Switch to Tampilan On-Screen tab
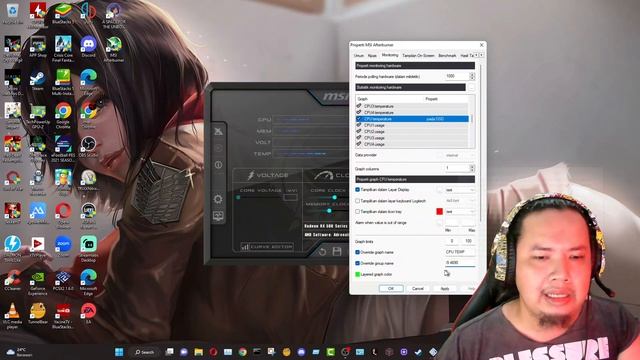Screen dimensions: 640x360 point(418,55)
